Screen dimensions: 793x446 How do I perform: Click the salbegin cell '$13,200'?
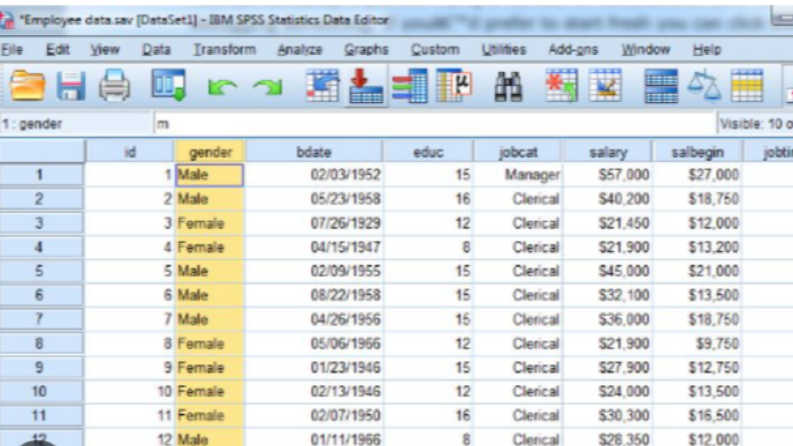coord(697,247)
